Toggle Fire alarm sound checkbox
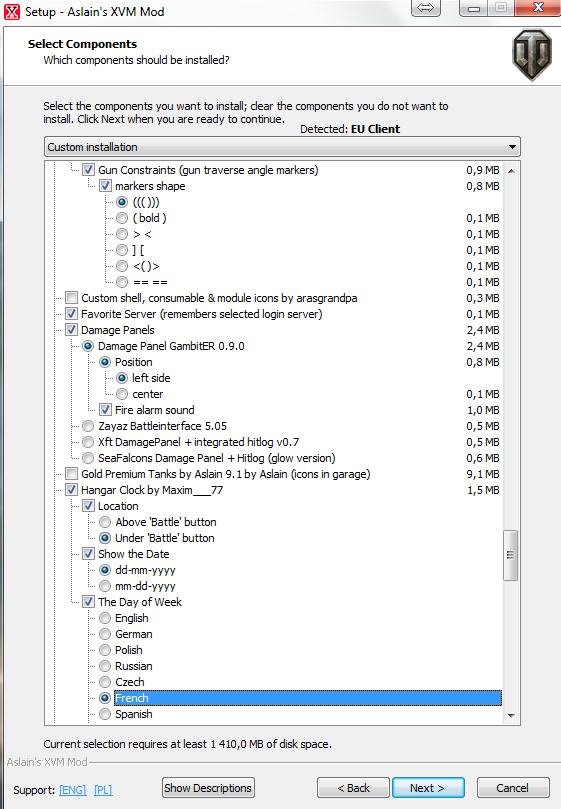 click(105, 410)
